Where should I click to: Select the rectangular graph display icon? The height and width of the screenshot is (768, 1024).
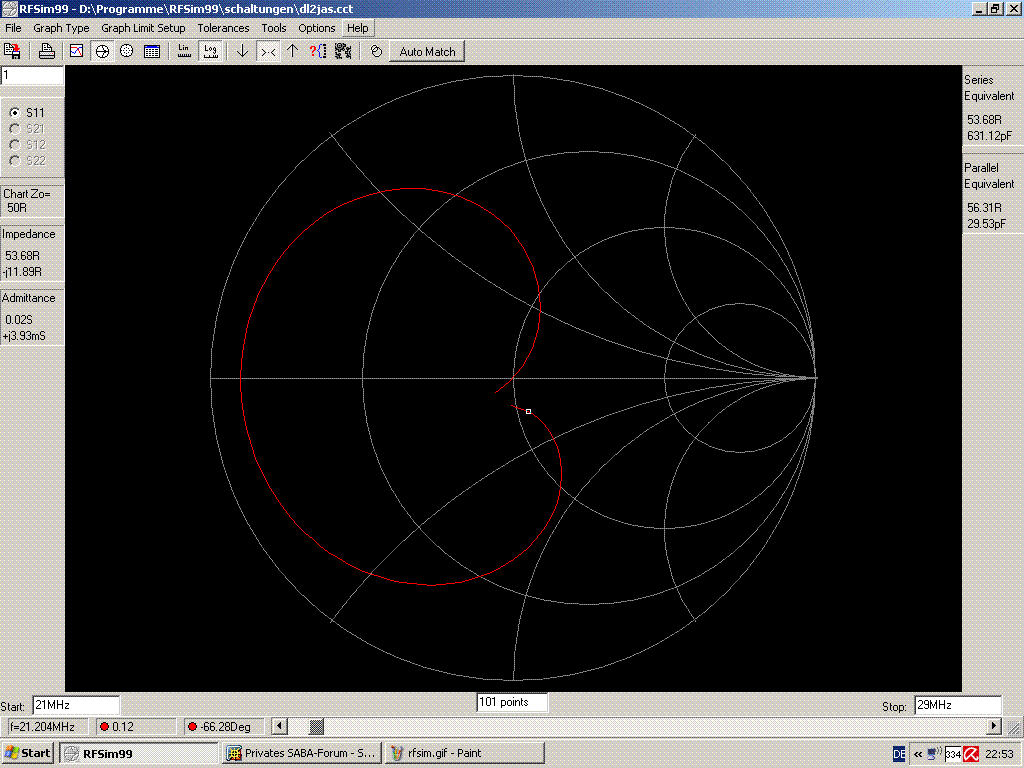click(x=77, y=51)
